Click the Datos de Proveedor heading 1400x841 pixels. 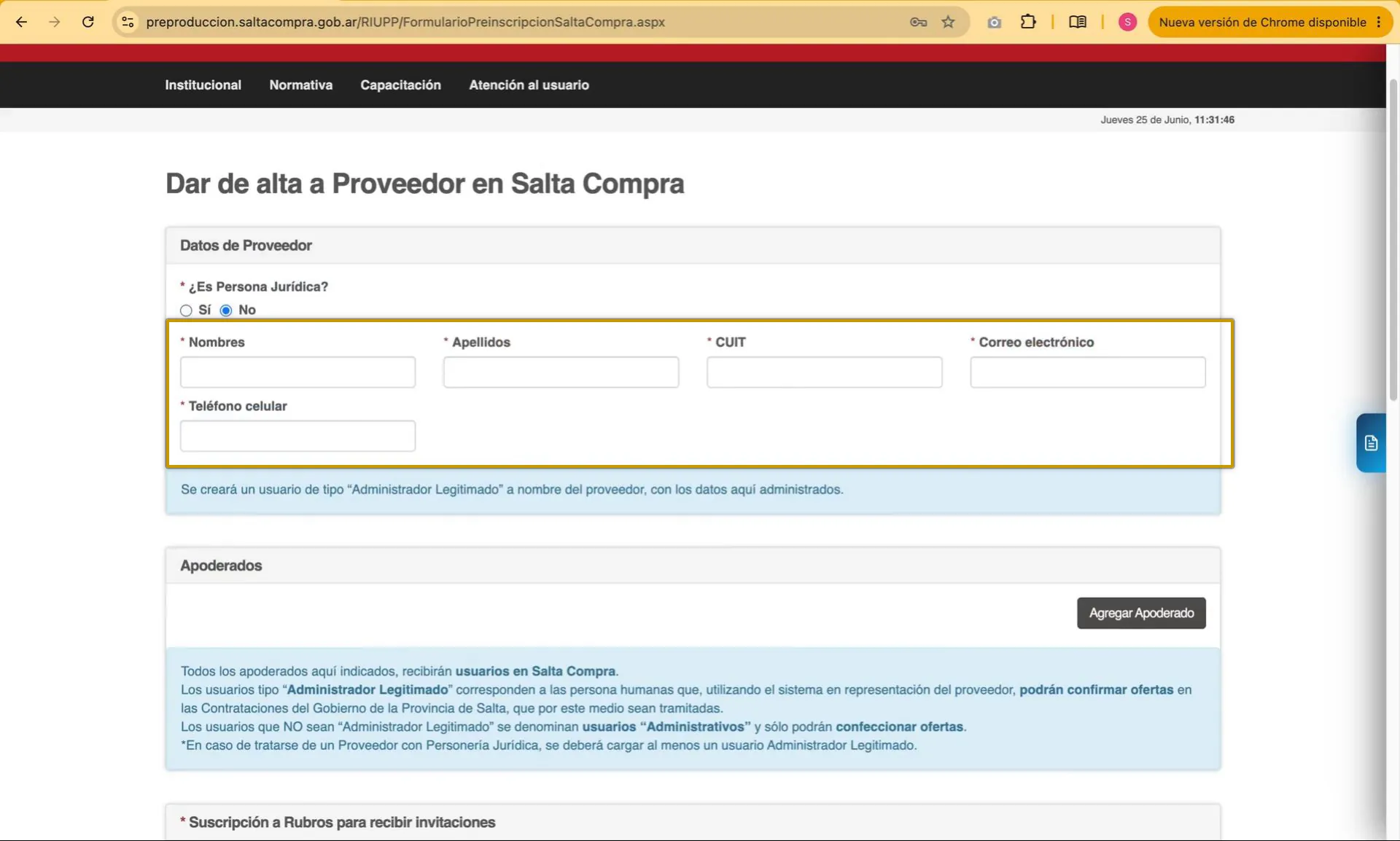pos(246,246)
